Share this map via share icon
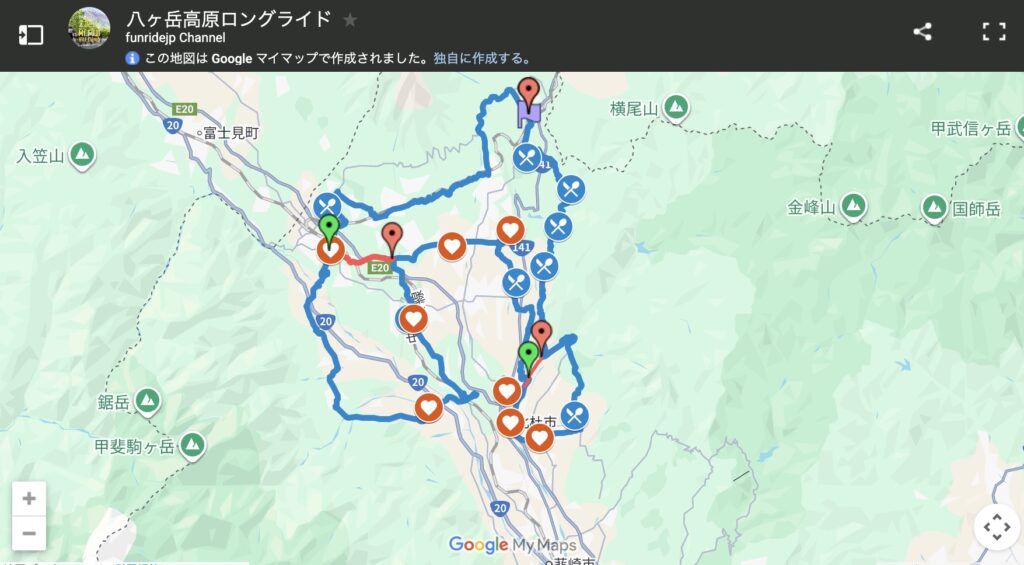The width and height of the screenshot is (1024, 565). tap(922, 31)
